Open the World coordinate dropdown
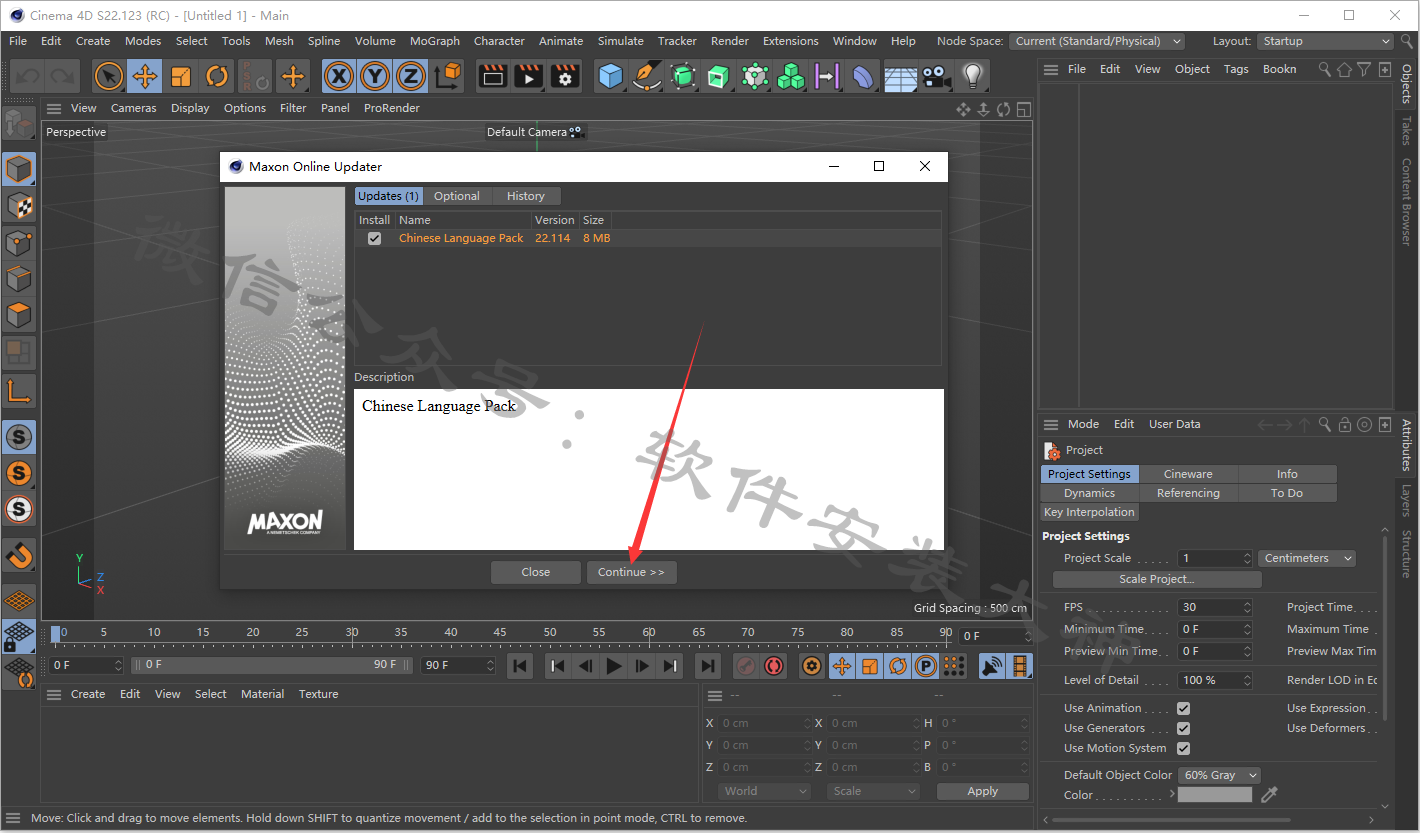Screen dimensions: 1420x833 tap(764, 791)
